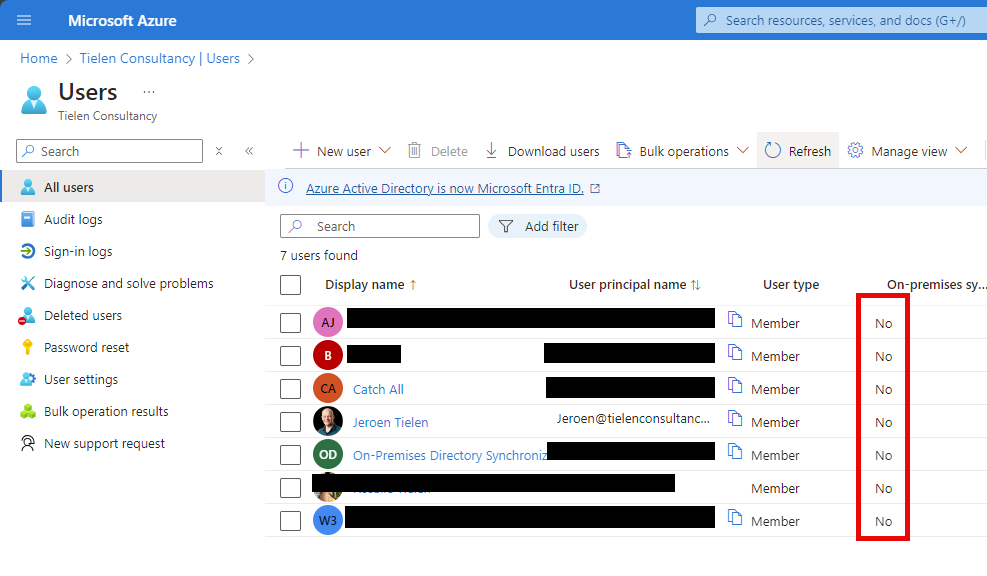Collapse the sidebar with the double chevron
The height and width of the screenshot is (576, 987).
tap(249, 151)
